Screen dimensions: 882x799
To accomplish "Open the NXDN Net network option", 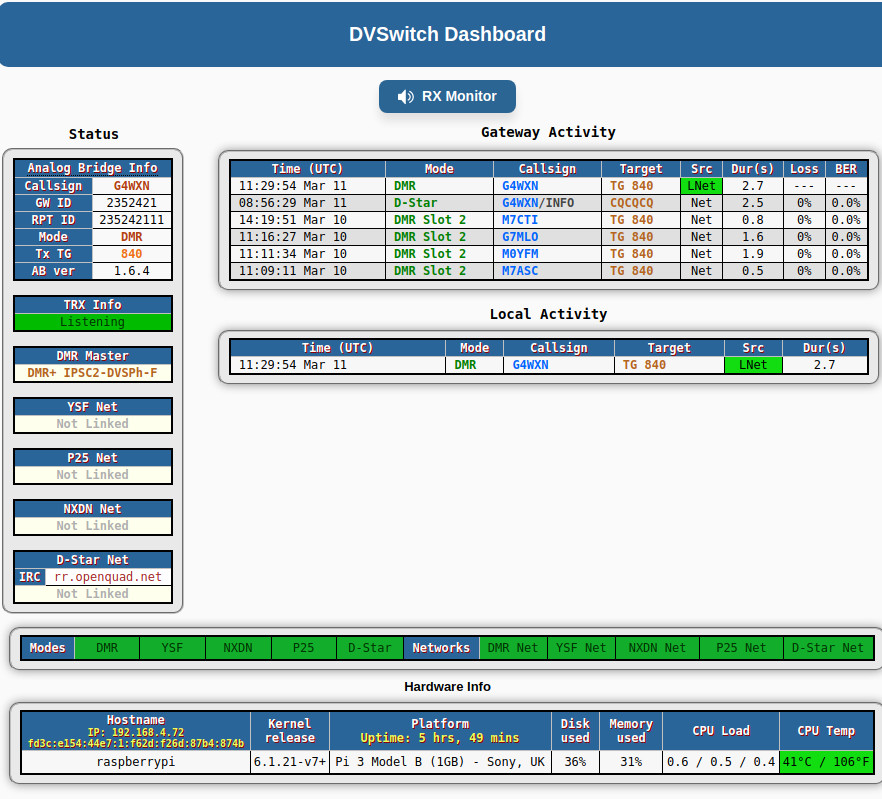I will [x=656, y=647].
